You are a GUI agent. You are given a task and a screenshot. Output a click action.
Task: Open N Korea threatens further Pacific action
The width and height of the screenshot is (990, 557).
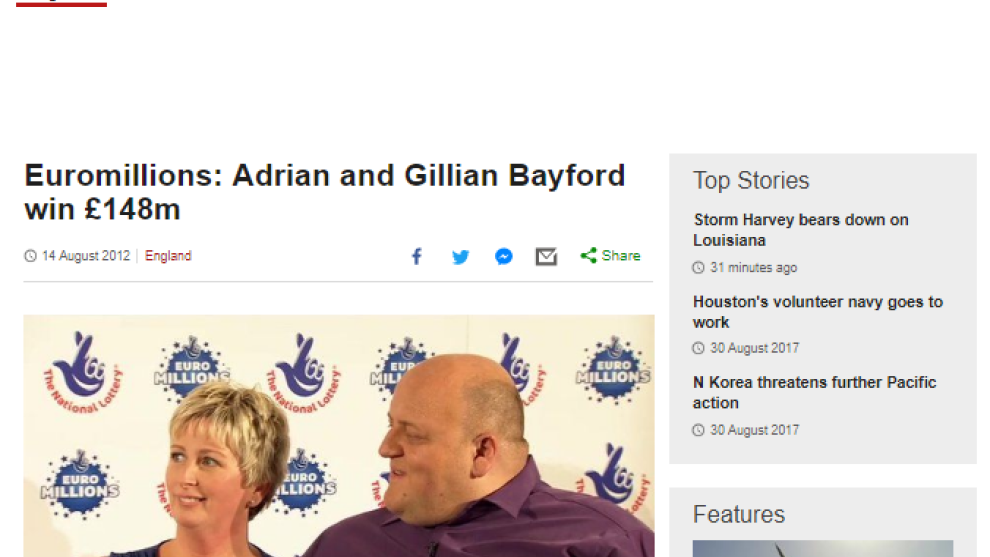[x=814, y=392]
